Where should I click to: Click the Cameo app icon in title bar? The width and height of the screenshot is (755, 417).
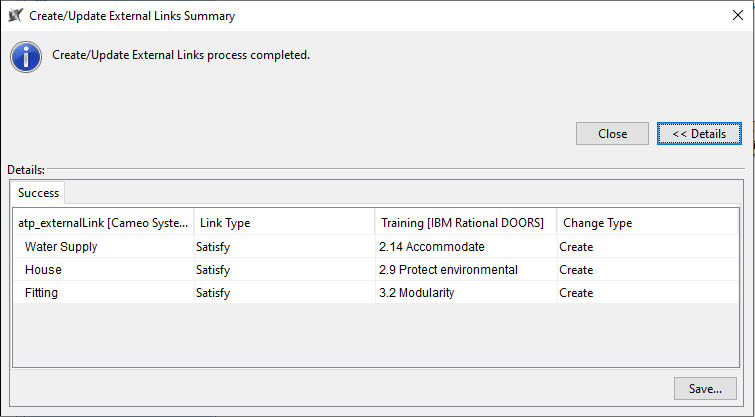click(x=15, y=15)
